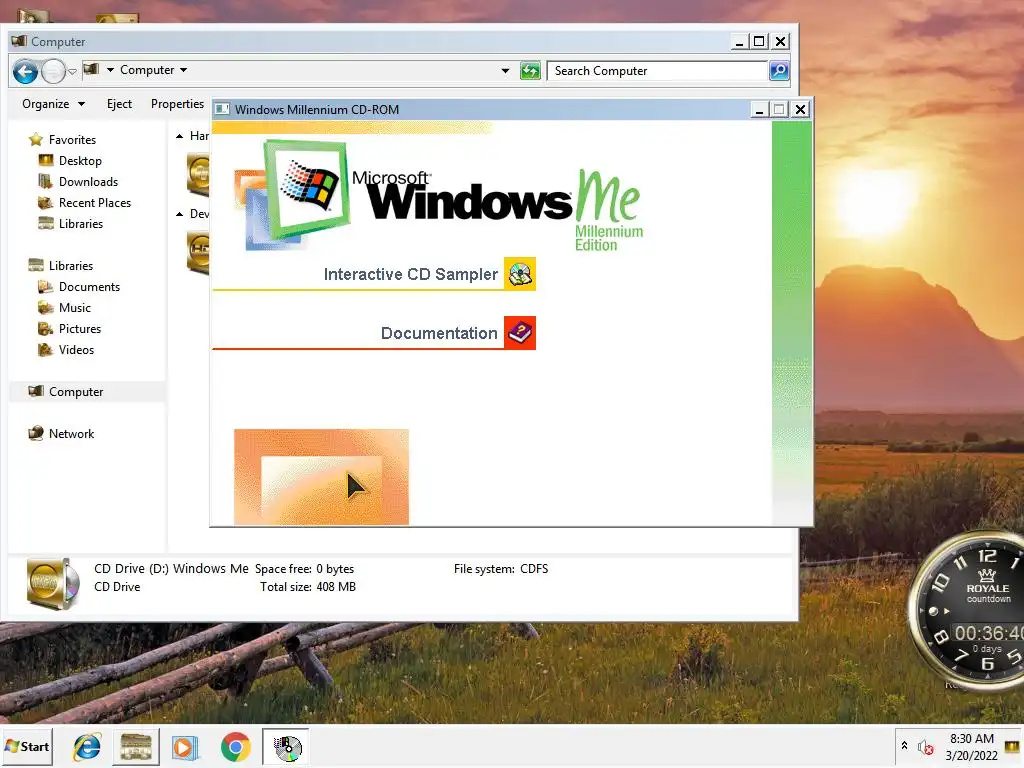
Task: Click the Favorites star icon
Action: [x=36, y=139]
